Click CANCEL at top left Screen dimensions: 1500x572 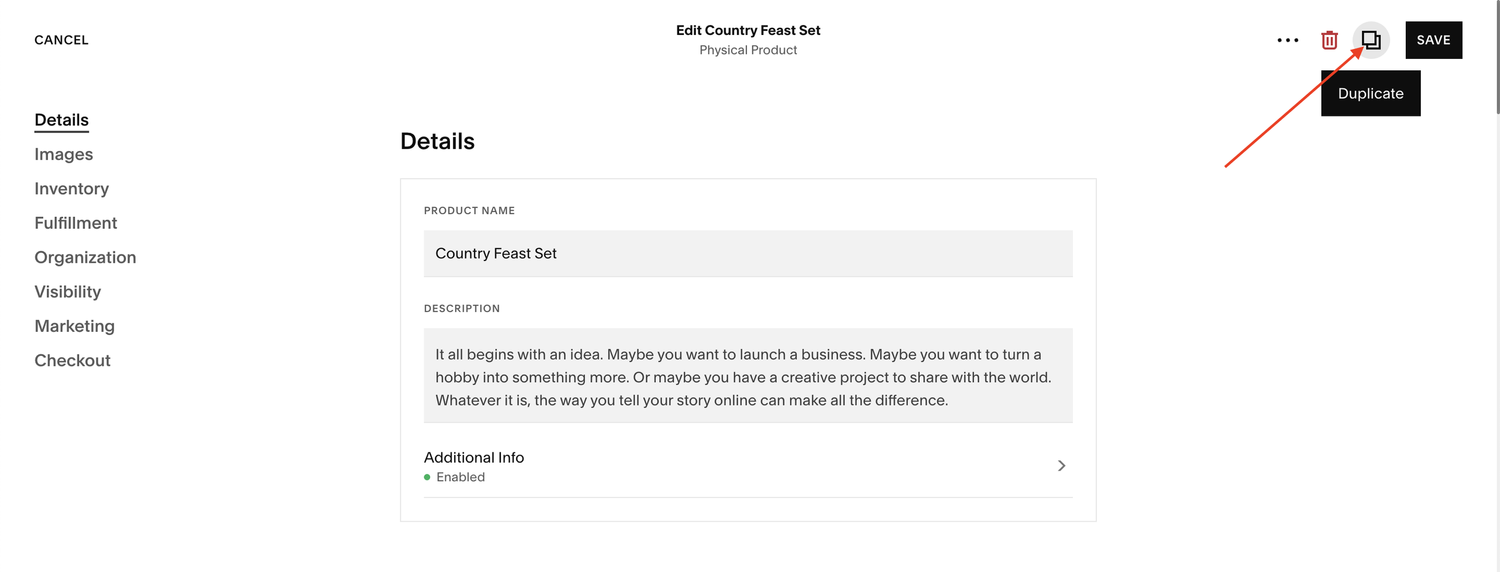61,40
